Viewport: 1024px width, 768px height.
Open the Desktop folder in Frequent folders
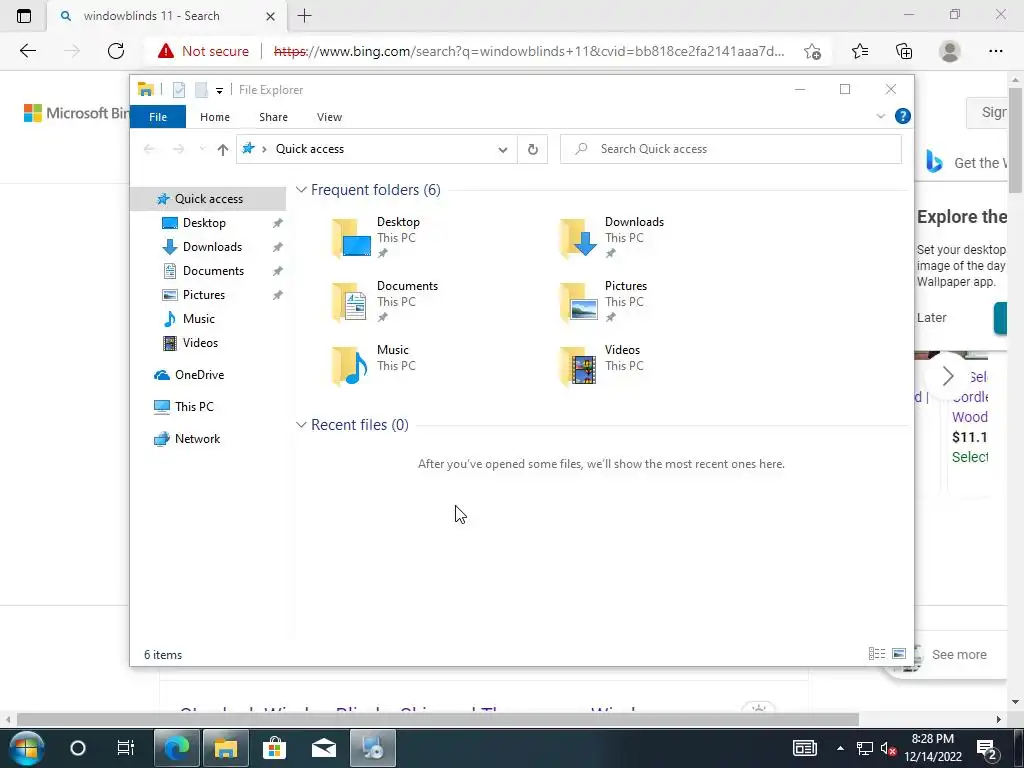click(376, 238)
